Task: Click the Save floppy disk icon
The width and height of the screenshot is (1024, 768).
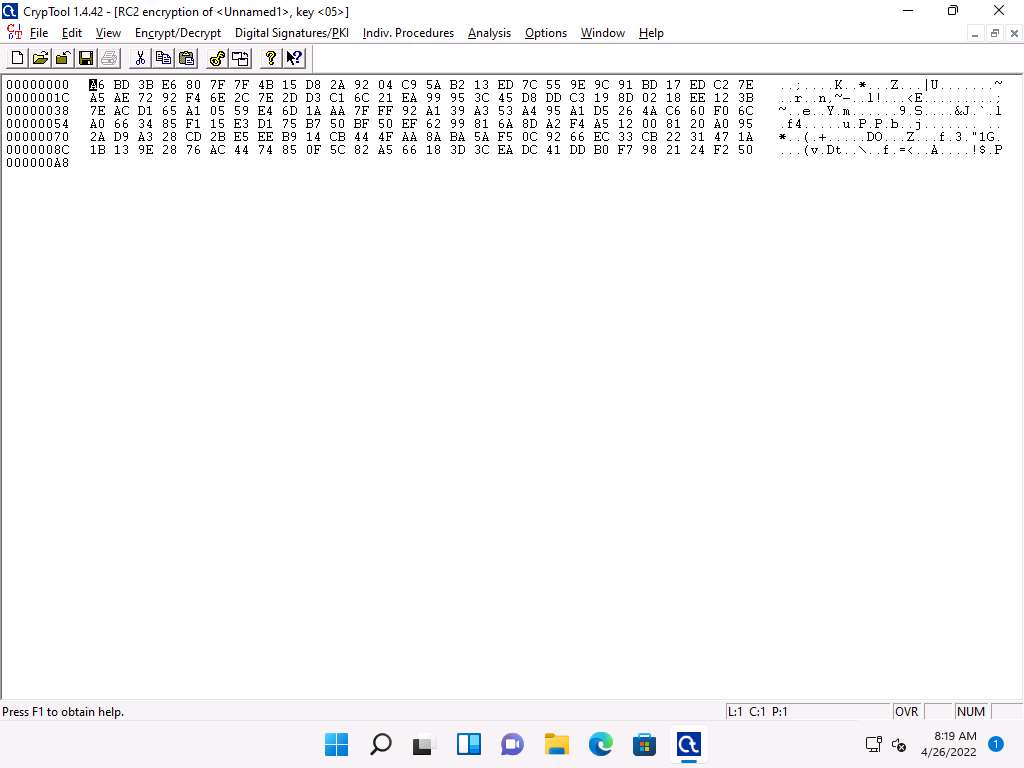Action: click(86, 58)
